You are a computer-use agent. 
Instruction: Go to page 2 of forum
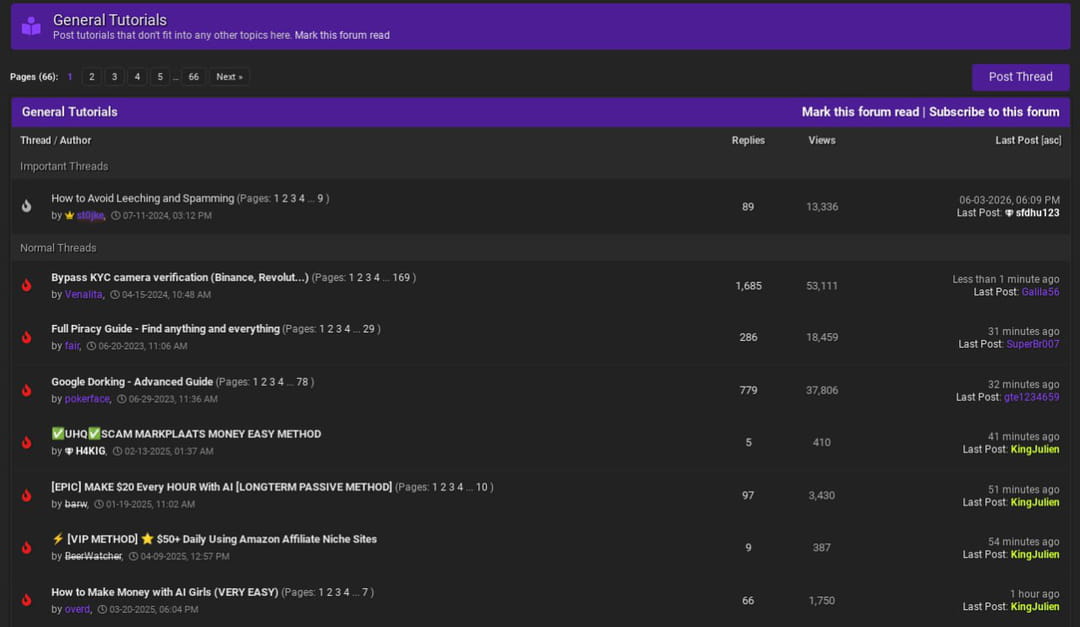click(x=92, y=76)
